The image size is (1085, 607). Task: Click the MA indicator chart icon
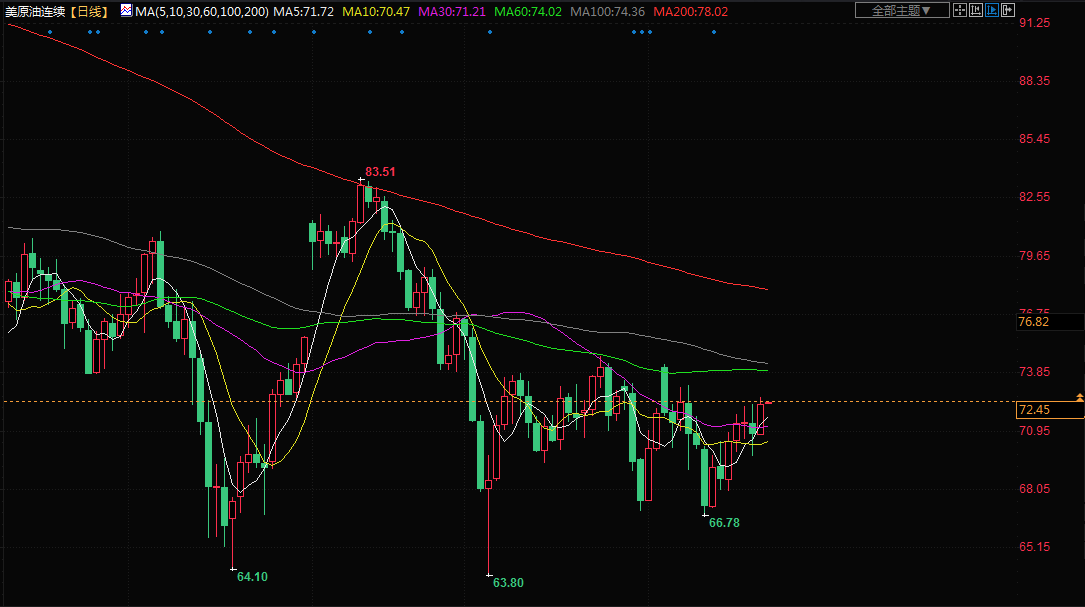(126, 11)
